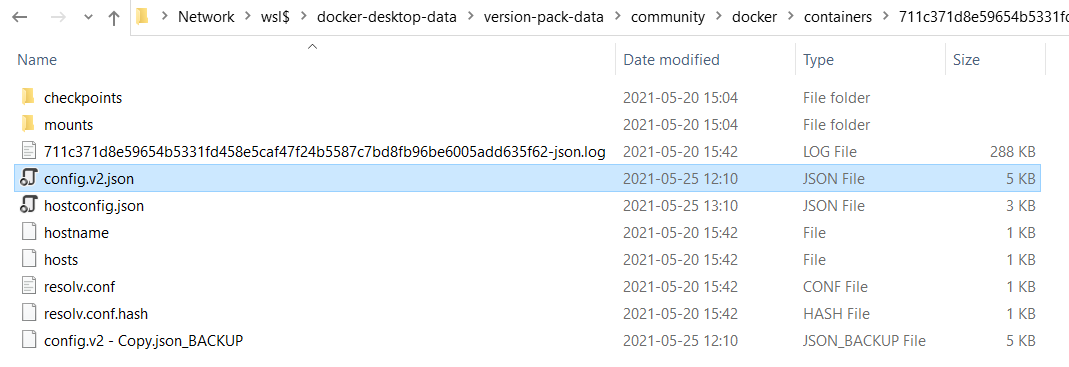The height and width of the screenshot is (367, 1069).
Task: Go up one folder level
Action: (114, 18)
